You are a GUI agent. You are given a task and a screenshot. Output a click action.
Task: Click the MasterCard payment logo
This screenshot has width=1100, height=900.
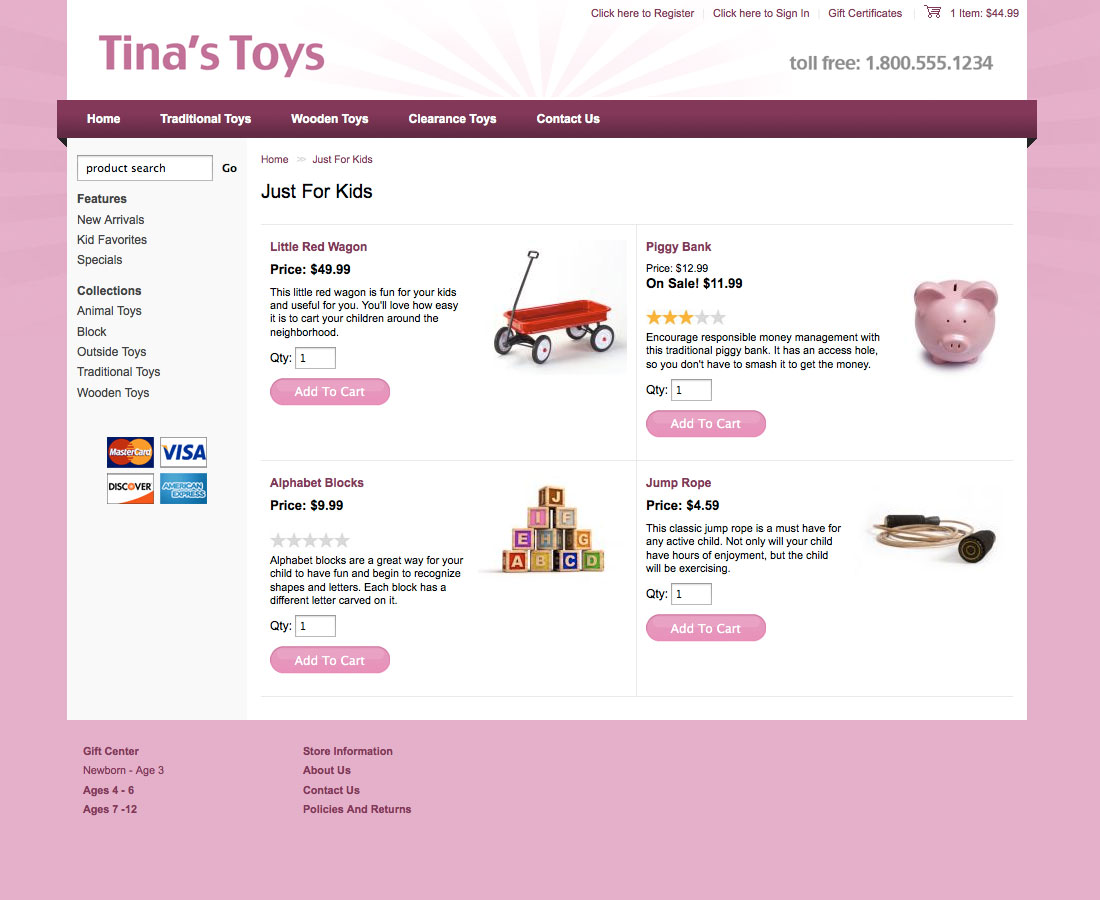tap(130, 452)
